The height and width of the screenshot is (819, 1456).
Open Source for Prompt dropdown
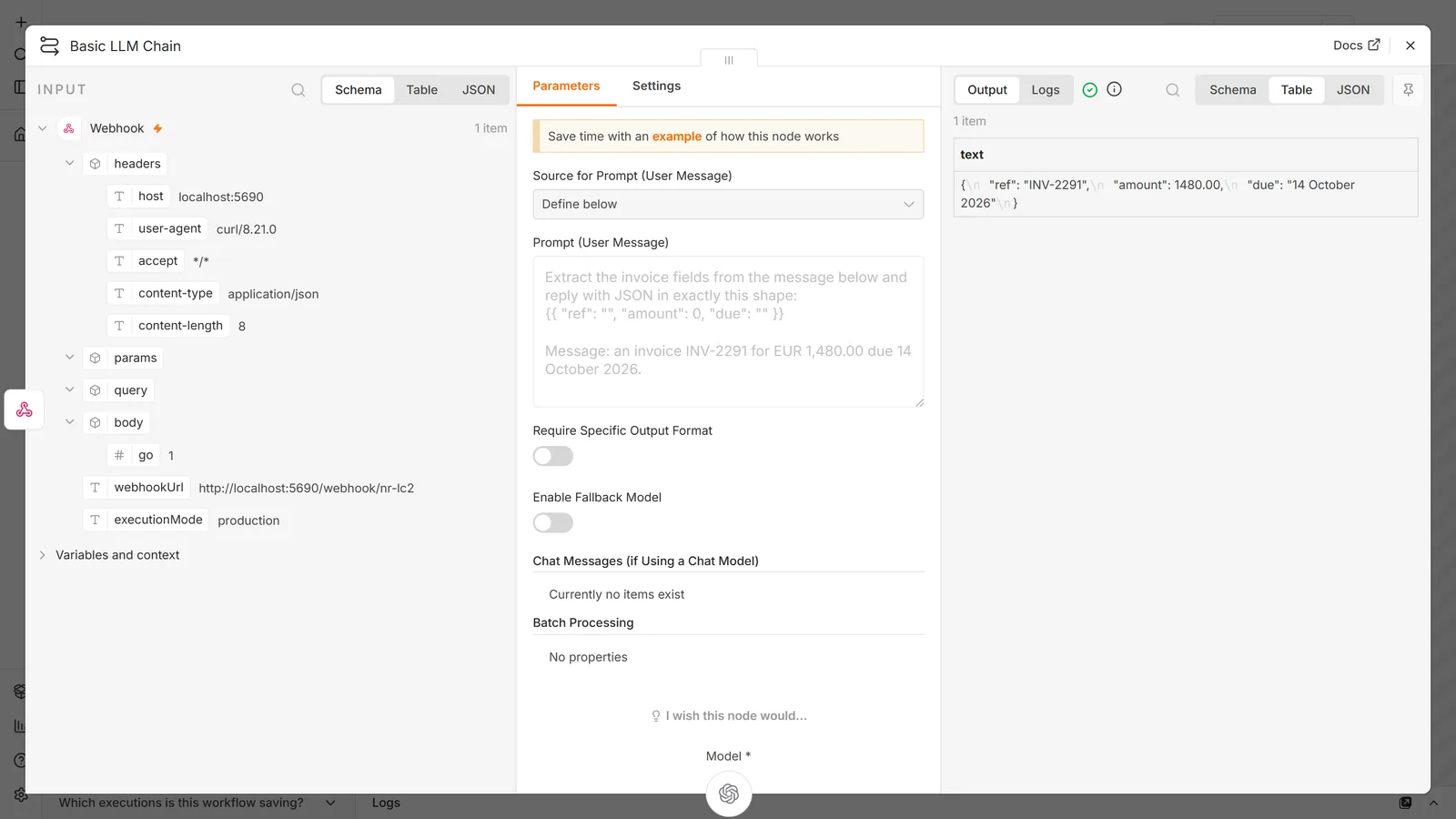728,204
